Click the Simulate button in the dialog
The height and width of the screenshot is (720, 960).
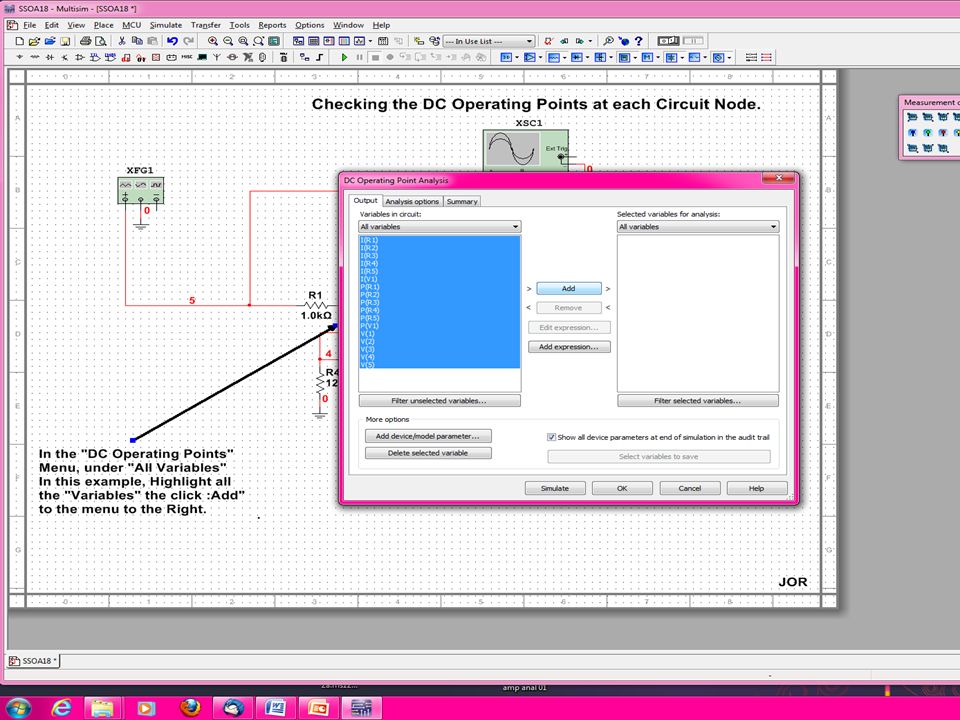point(555,488)
